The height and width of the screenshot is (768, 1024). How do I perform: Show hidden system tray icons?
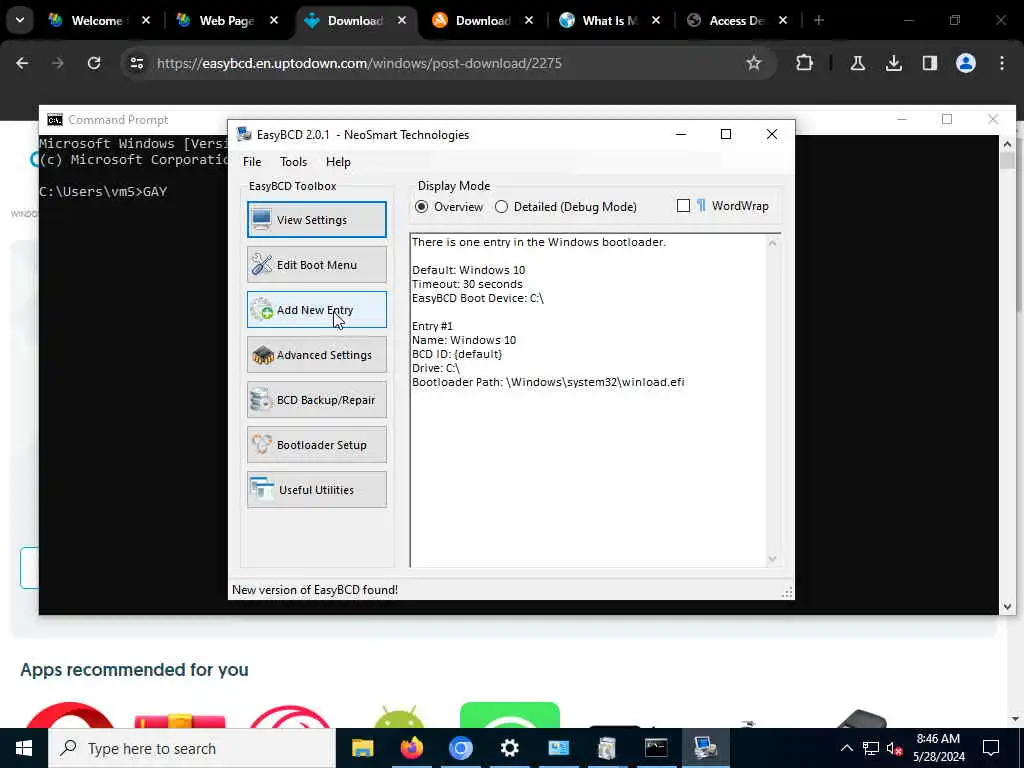click(x=846, y=748)
